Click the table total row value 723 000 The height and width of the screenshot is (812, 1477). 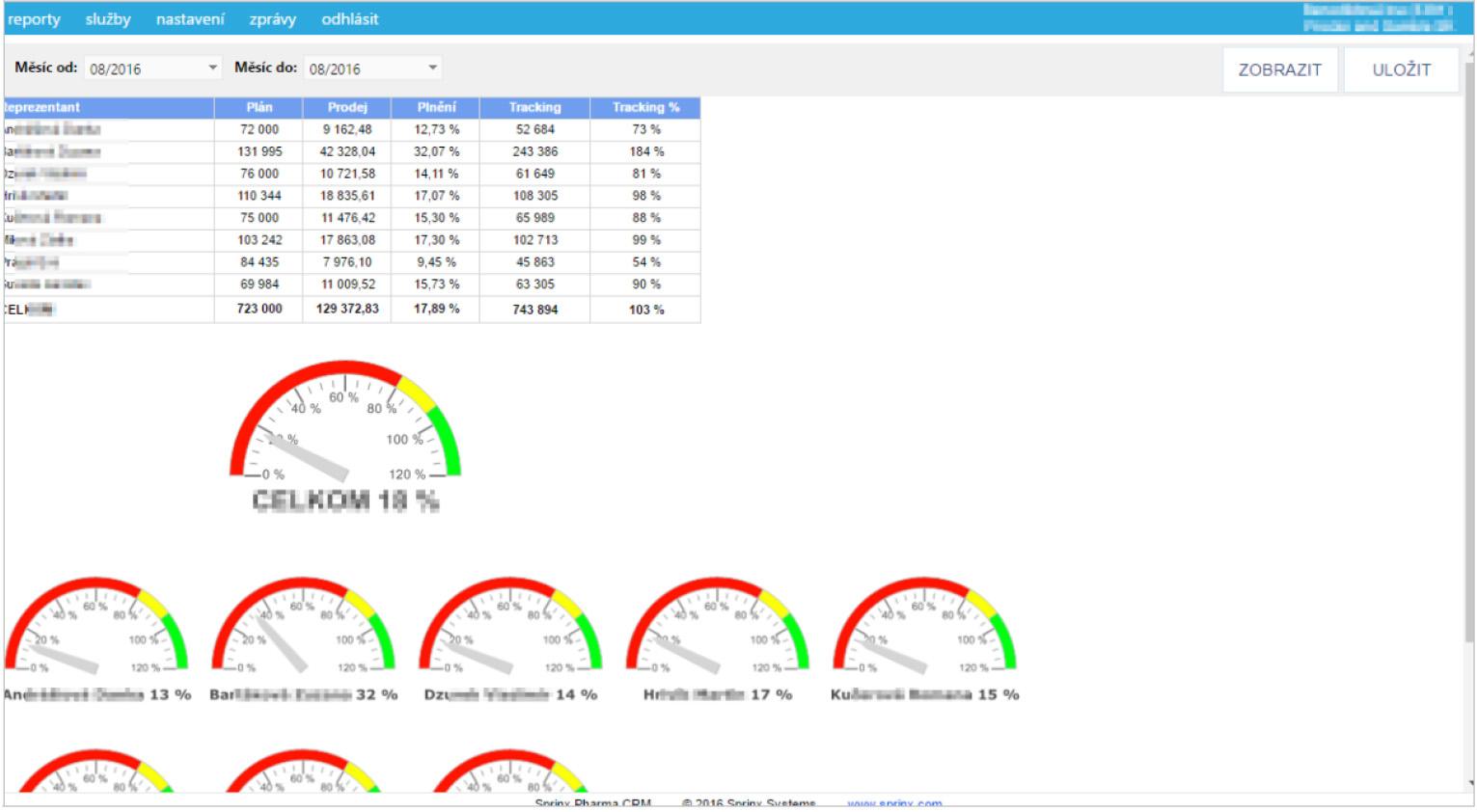[260, 310]
